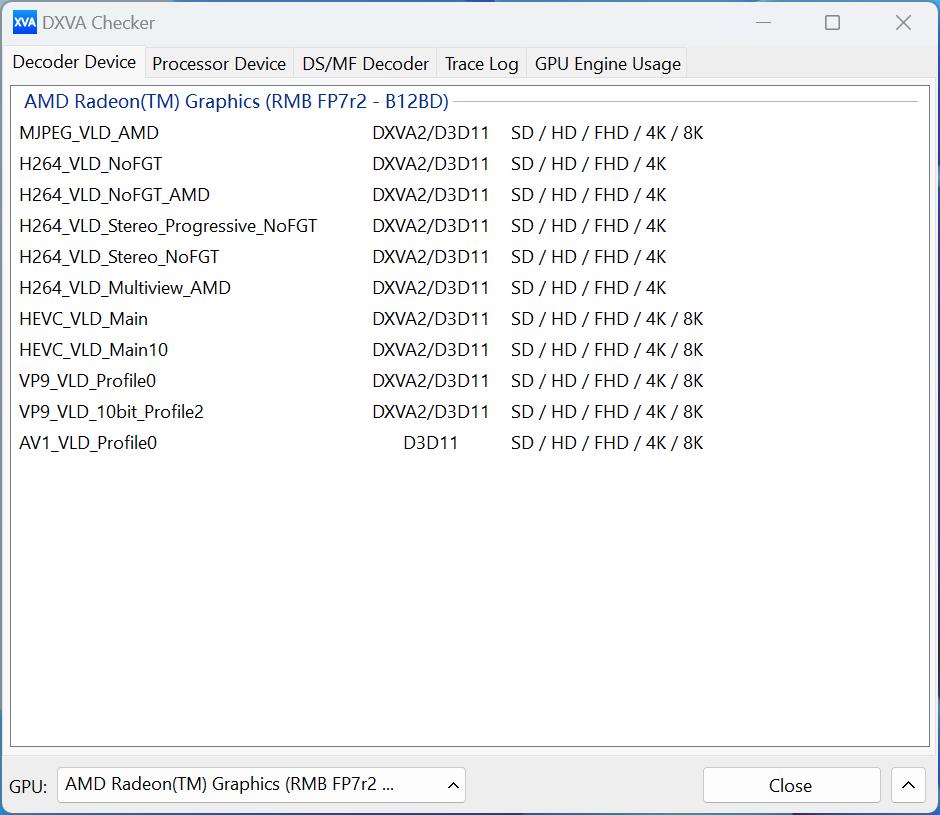Image resolution: width=940 pixels, height=815 pixels.
Task: Select the H264_VLD_NoFGT decoder row
Action: 91,164
